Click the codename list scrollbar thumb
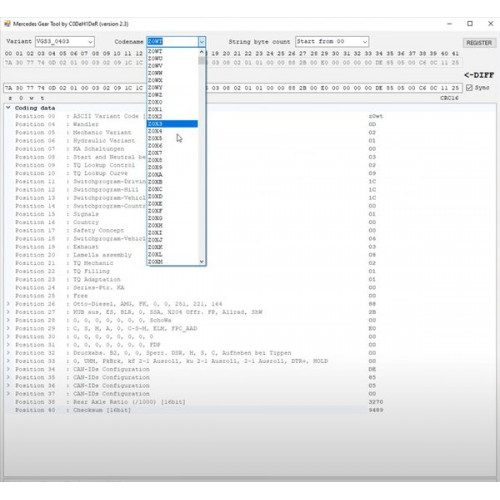The width and height of the screenshot is (500, 500). coord(201,60)
